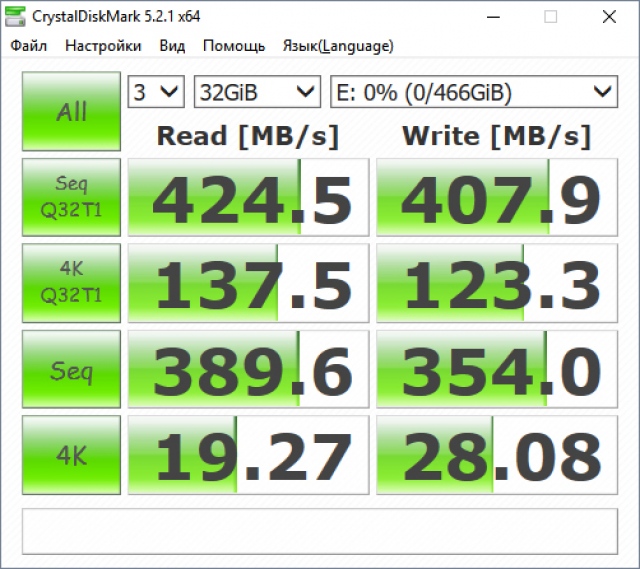The image size is (640, 569).
Task: Start the Seq Q32T1 test
Action: [71, 197]
